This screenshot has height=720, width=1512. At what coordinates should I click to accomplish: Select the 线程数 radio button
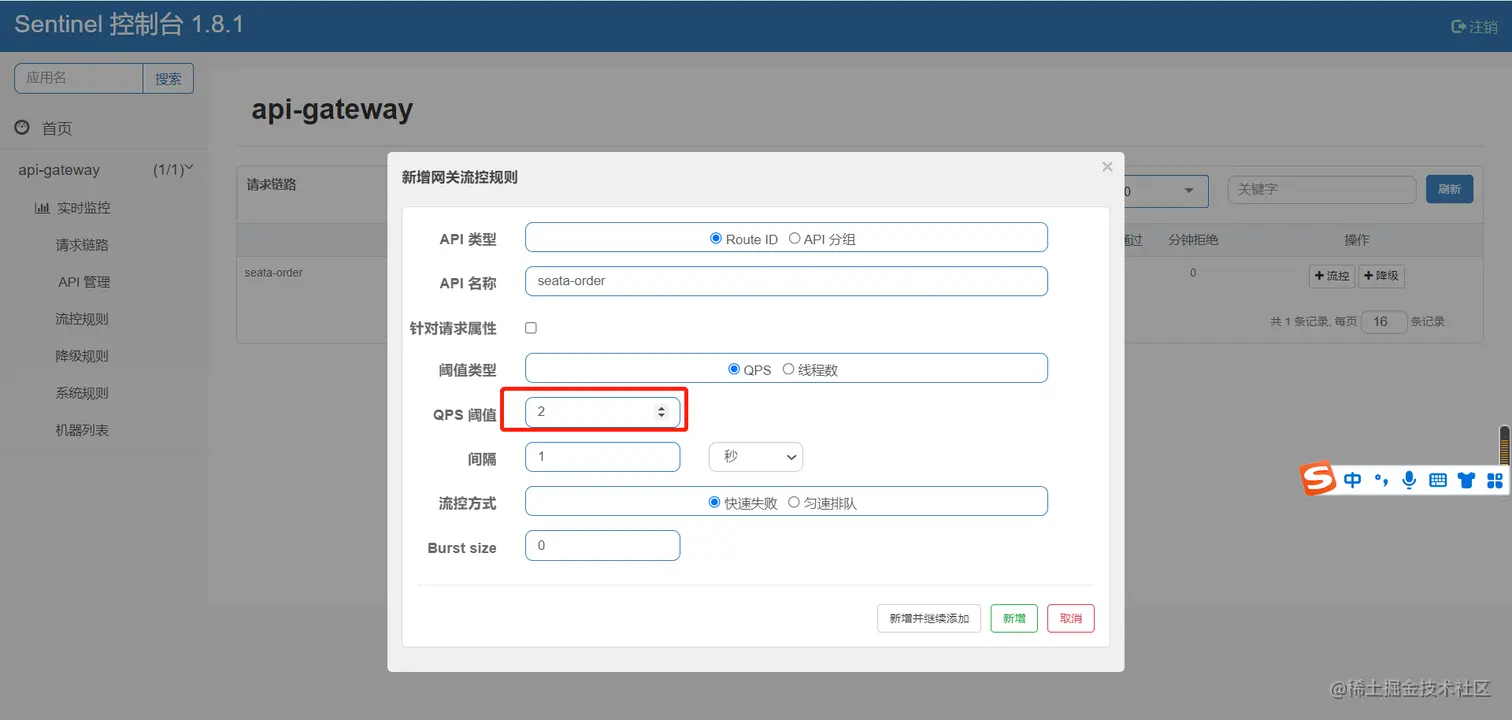click(788, 369)
